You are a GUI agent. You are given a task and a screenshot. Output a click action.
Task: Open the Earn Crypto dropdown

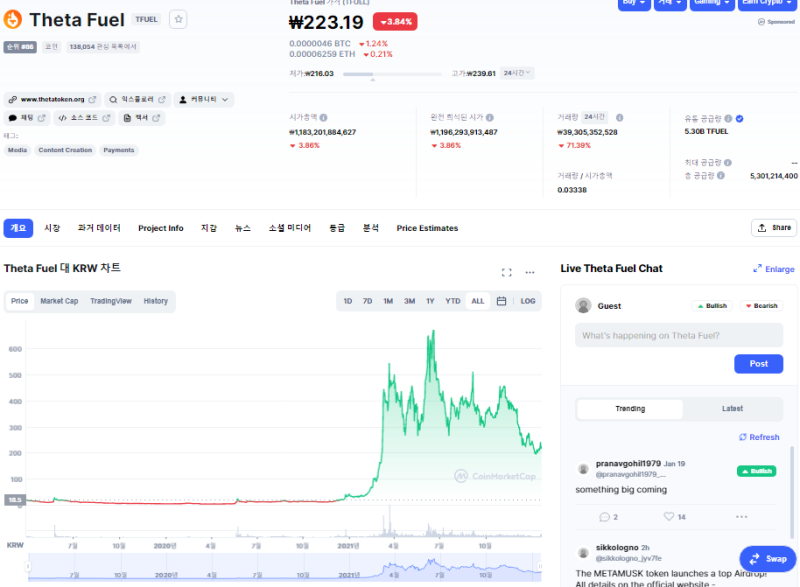pyautogui.click(x=767, y=3)
